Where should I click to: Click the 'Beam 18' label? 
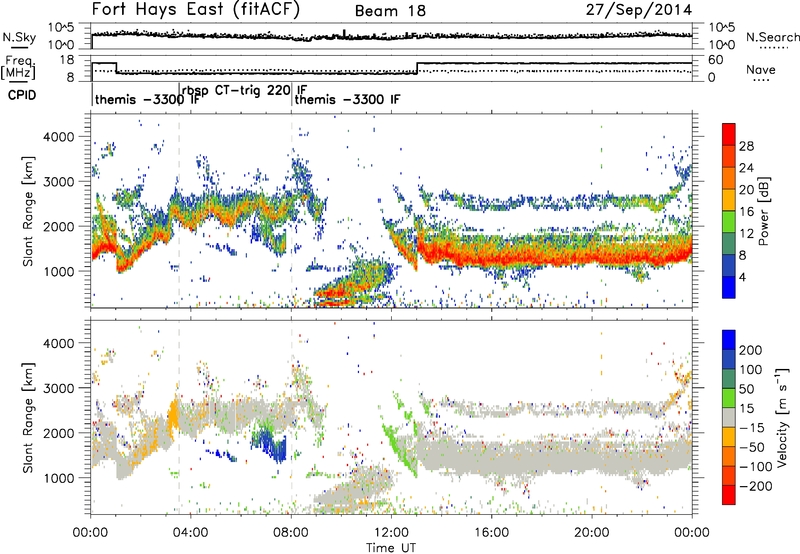coord(390,11)
